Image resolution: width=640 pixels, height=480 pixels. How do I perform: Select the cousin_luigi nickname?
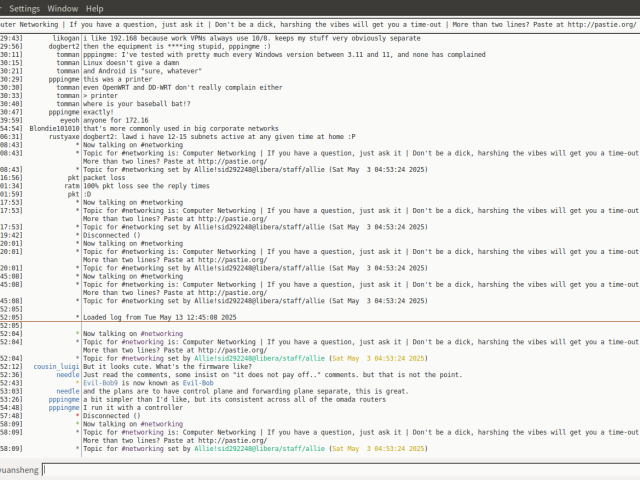click(56, 367)
